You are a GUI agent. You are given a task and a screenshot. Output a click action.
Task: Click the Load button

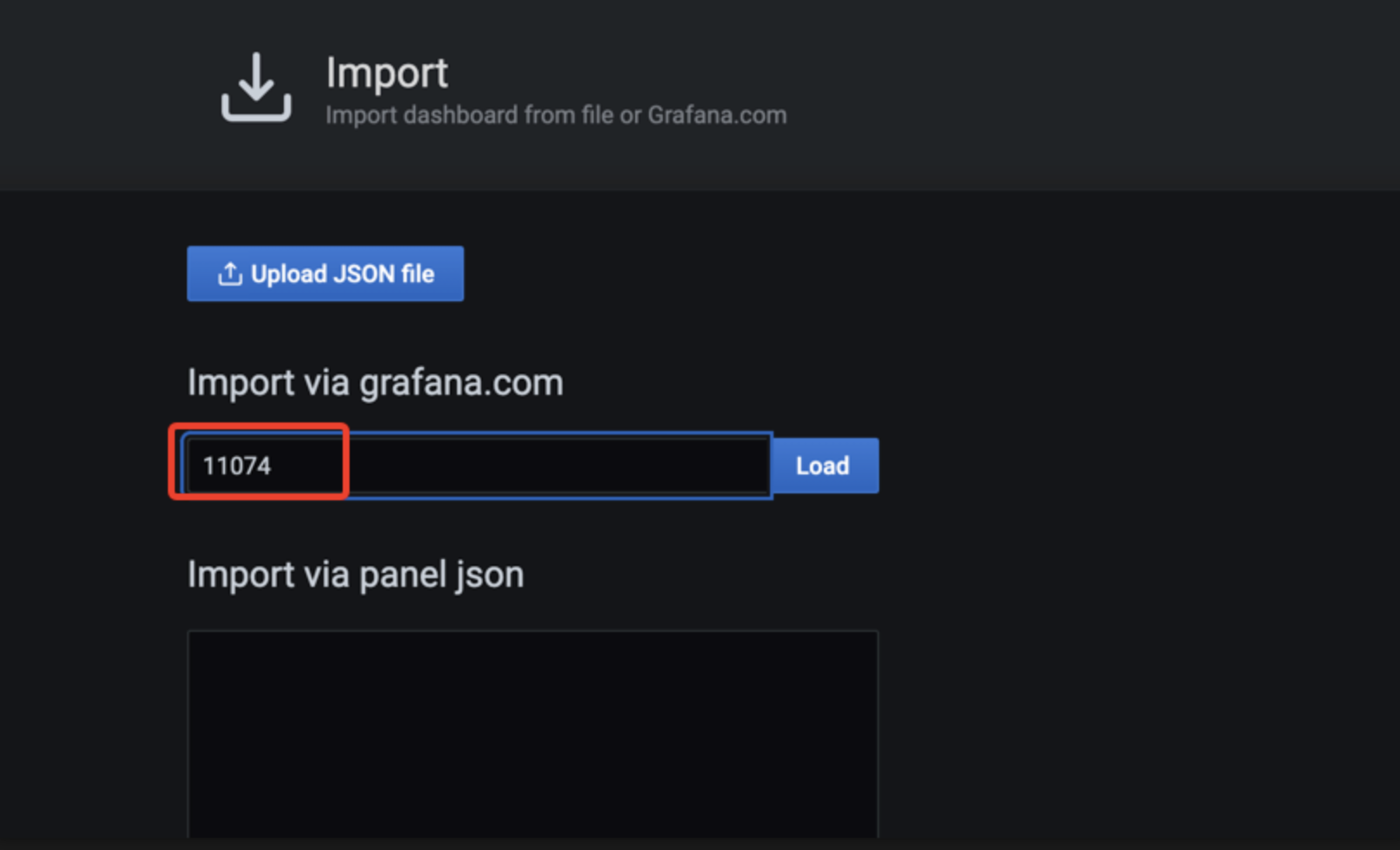click(825, 466)
